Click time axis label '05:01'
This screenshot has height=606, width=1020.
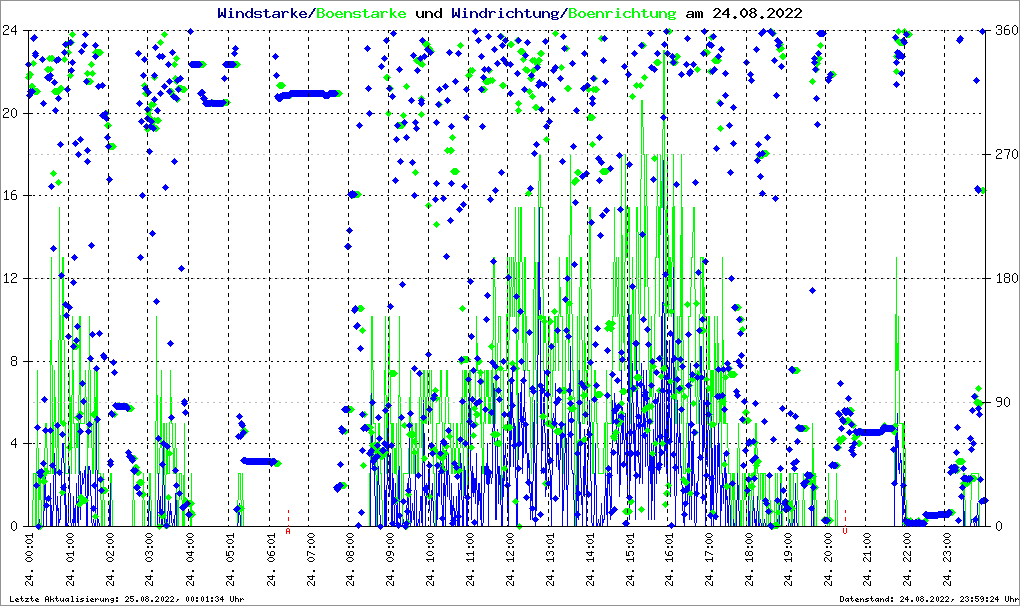[x=229, y=549]
